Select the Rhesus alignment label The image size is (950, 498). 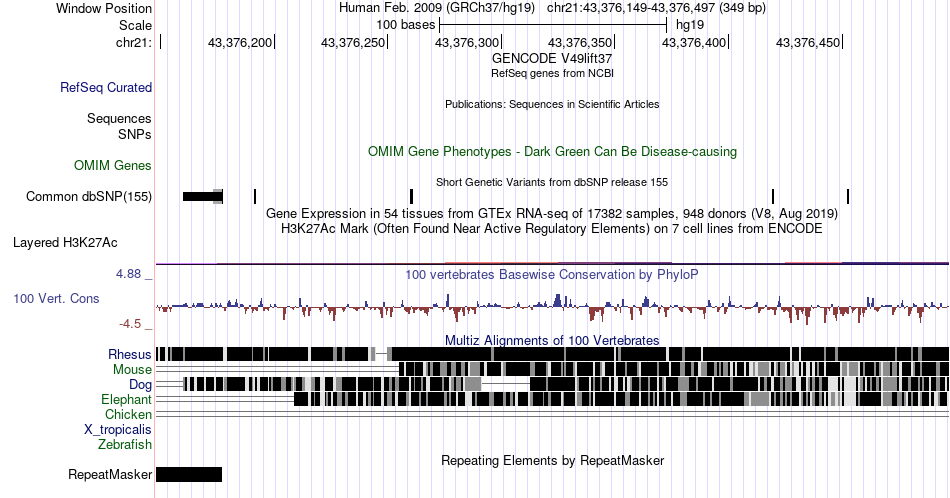pos(130,354)
